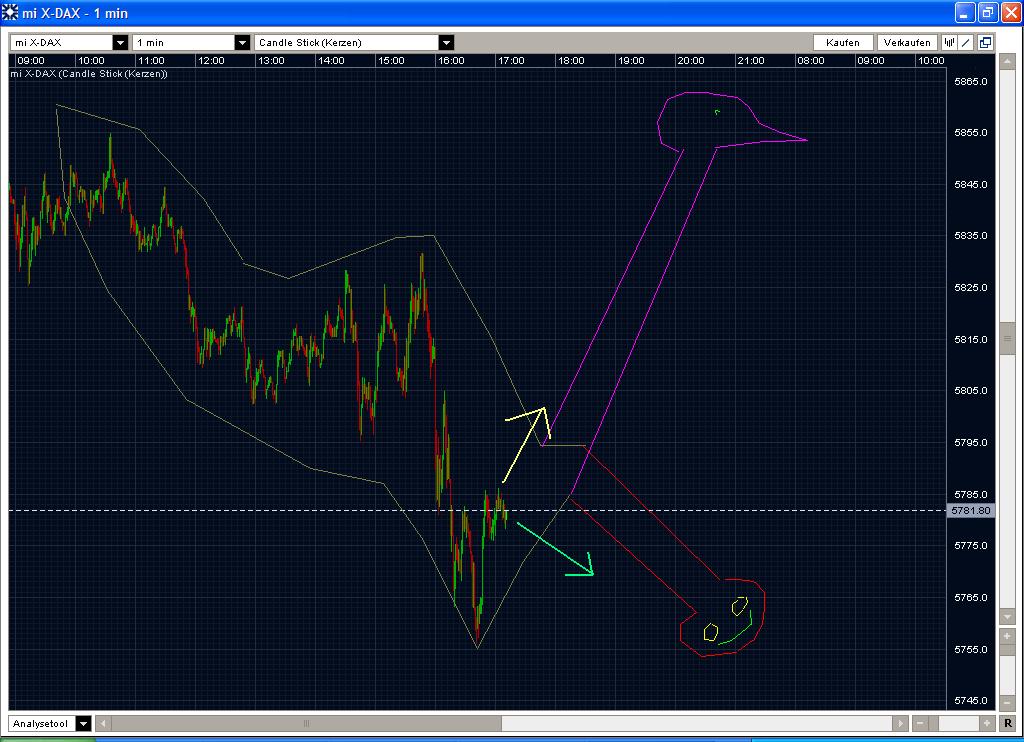The width and height of the screenshot is (1024, 742).
Task: Select the current price label 5781.80
Action: point(971,510)
